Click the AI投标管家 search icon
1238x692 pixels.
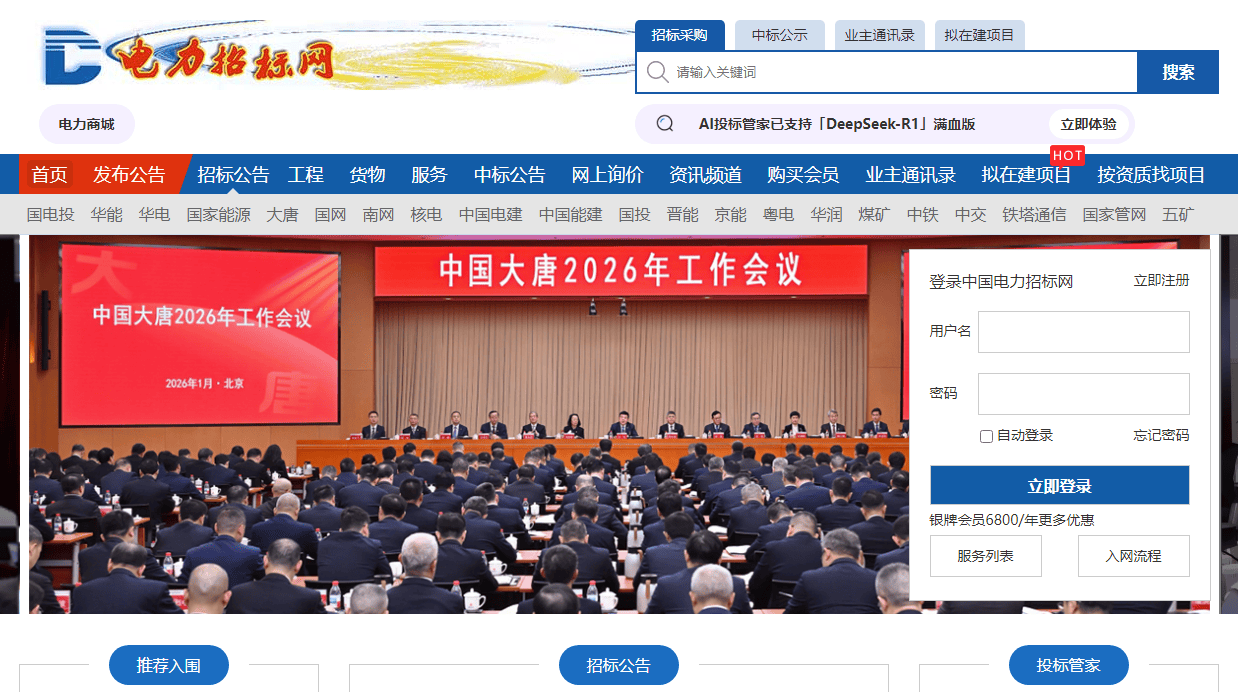pos(665,124)
